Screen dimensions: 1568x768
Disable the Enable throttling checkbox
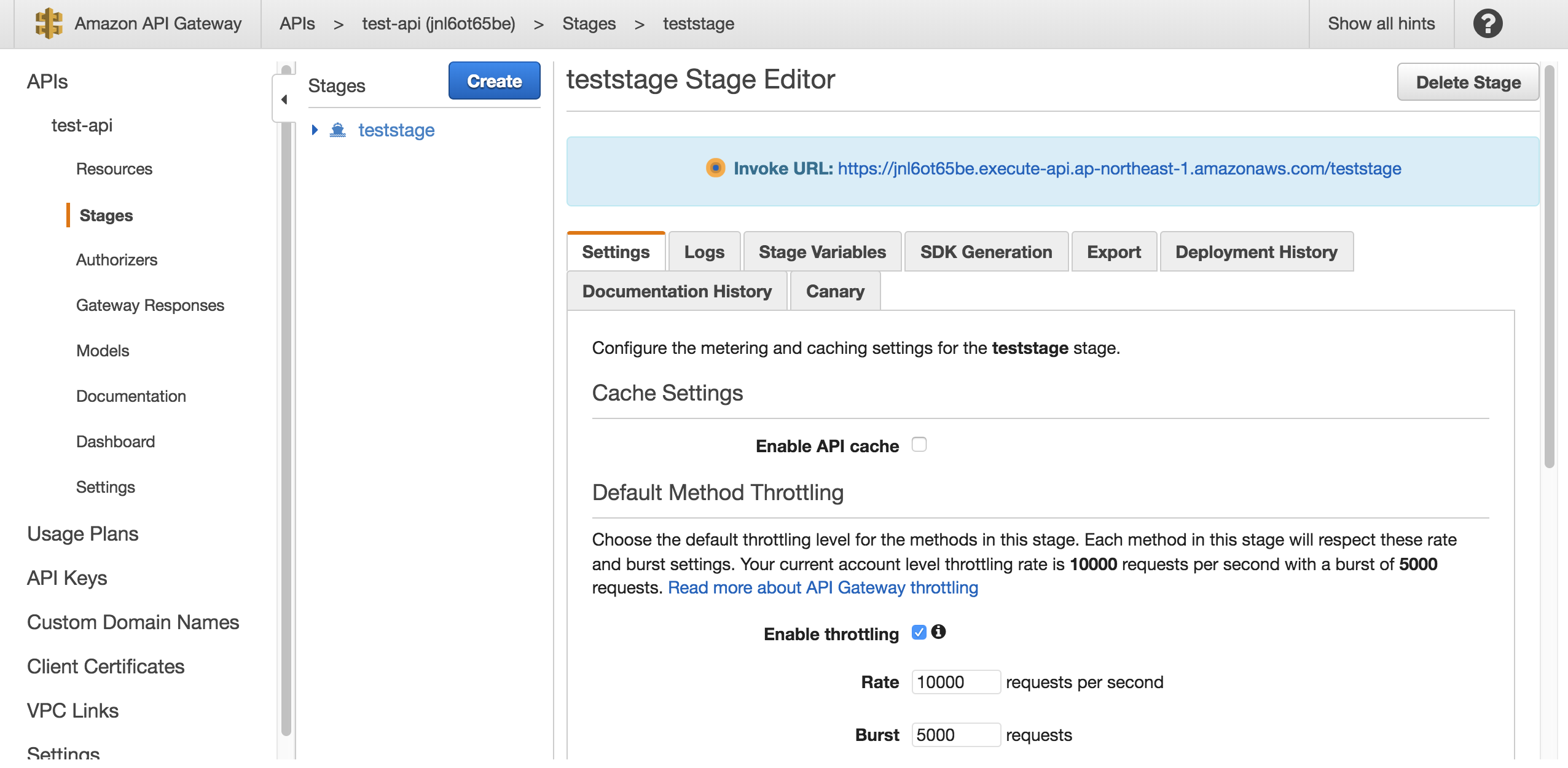(x=919, y=632)
